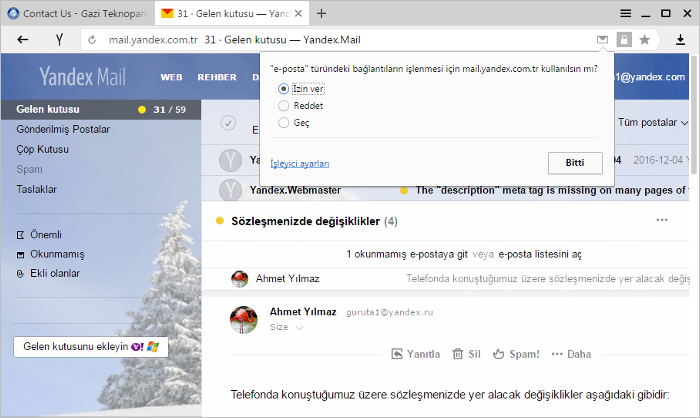Image resolution: width=700 pixels, height=418 pixels.
Task: Open thread options three dots menu
Action: point(662,220)
